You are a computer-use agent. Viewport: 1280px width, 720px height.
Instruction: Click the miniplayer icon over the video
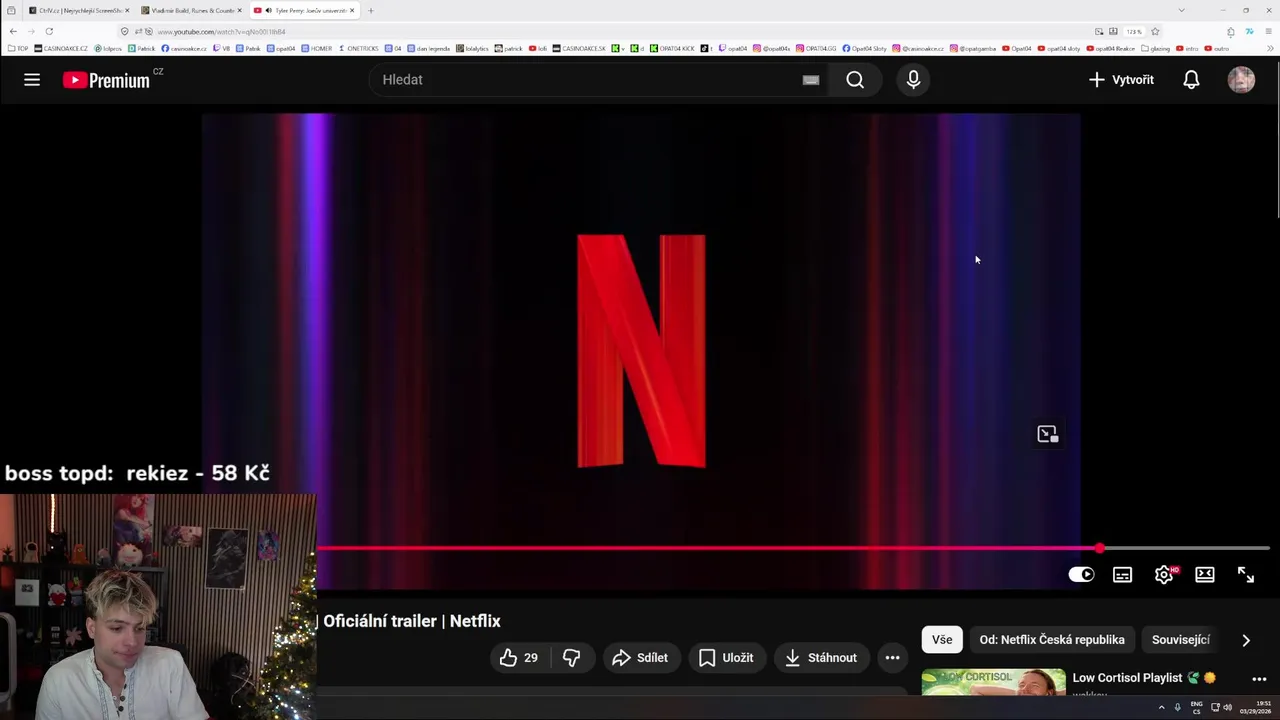tap(1047, 434)
